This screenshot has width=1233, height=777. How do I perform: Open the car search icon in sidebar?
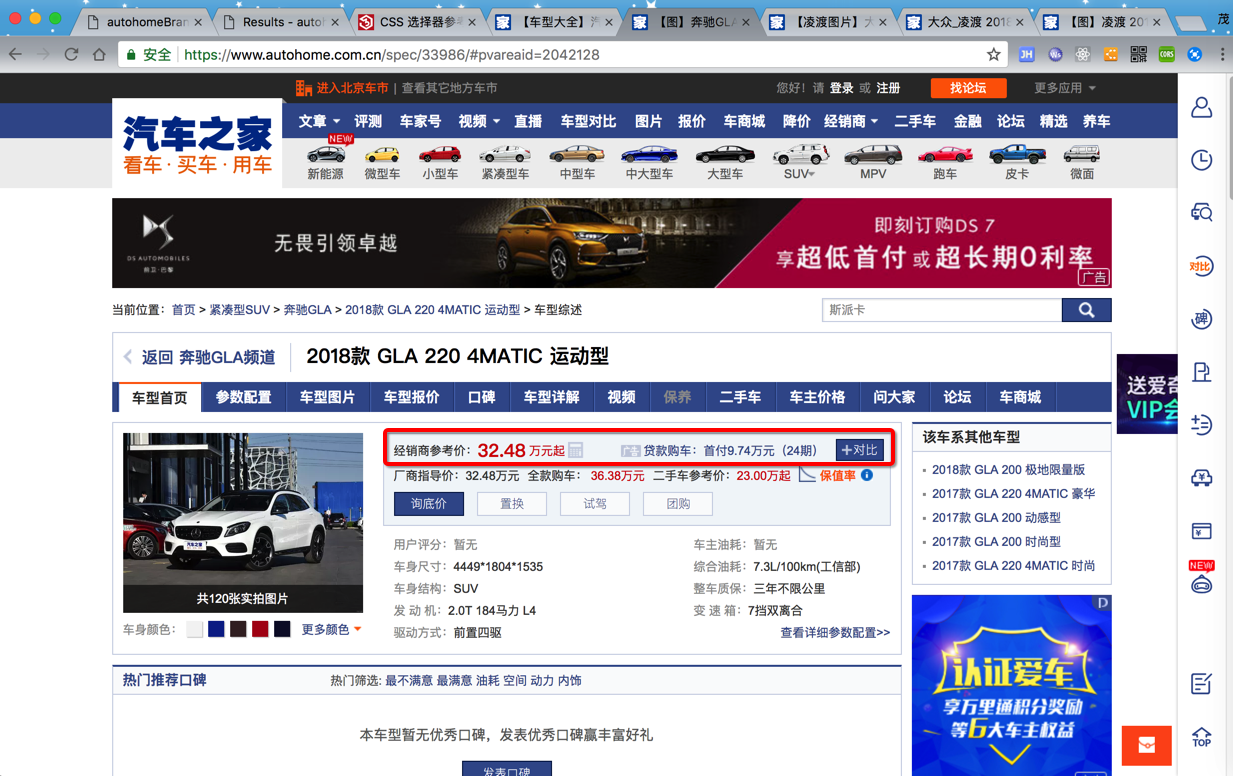coord(1201,213)
